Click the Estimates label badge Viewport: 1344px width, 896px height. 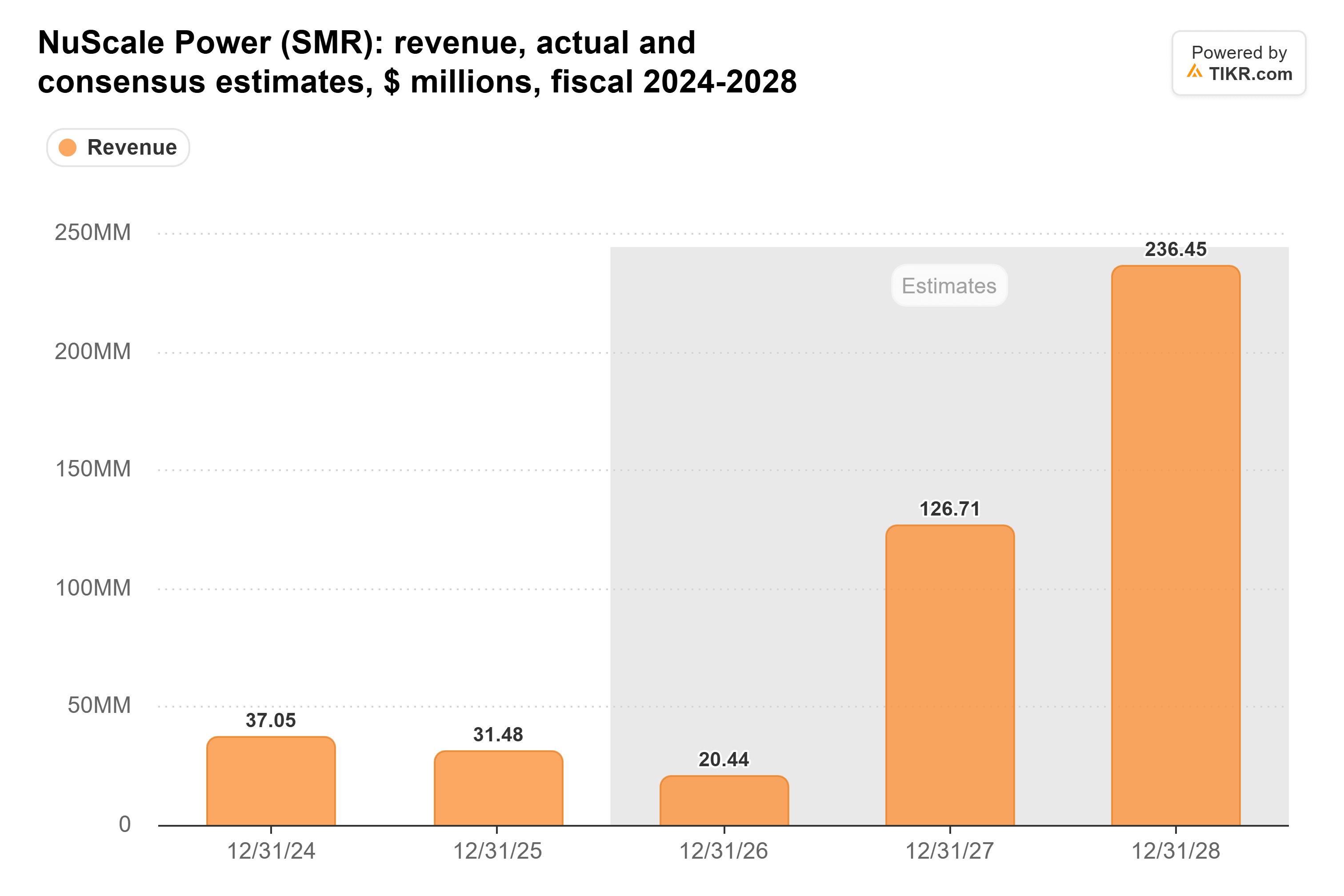tap(949, 285)
